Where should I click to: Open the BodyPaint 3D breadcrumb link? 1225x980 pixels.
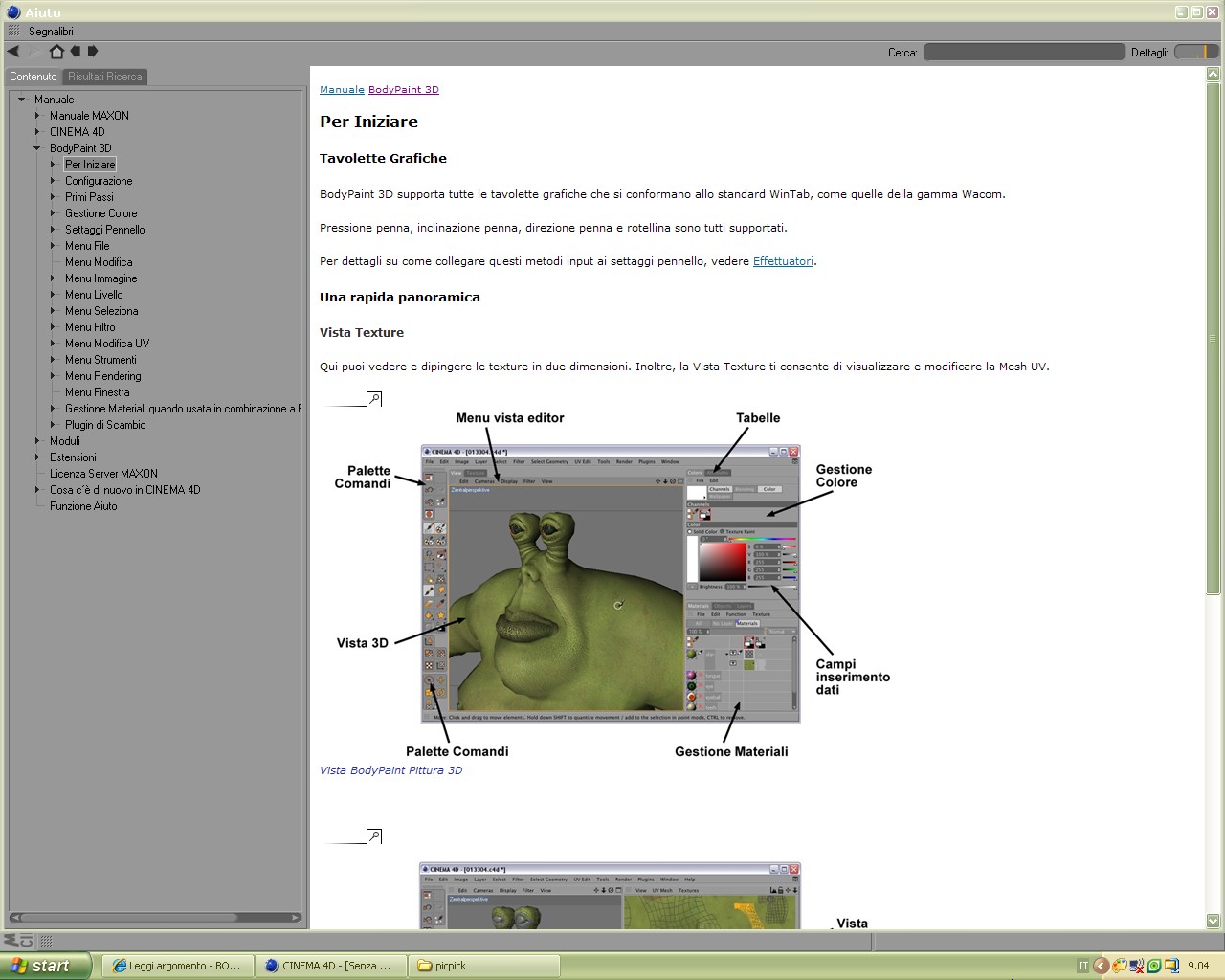404,90
